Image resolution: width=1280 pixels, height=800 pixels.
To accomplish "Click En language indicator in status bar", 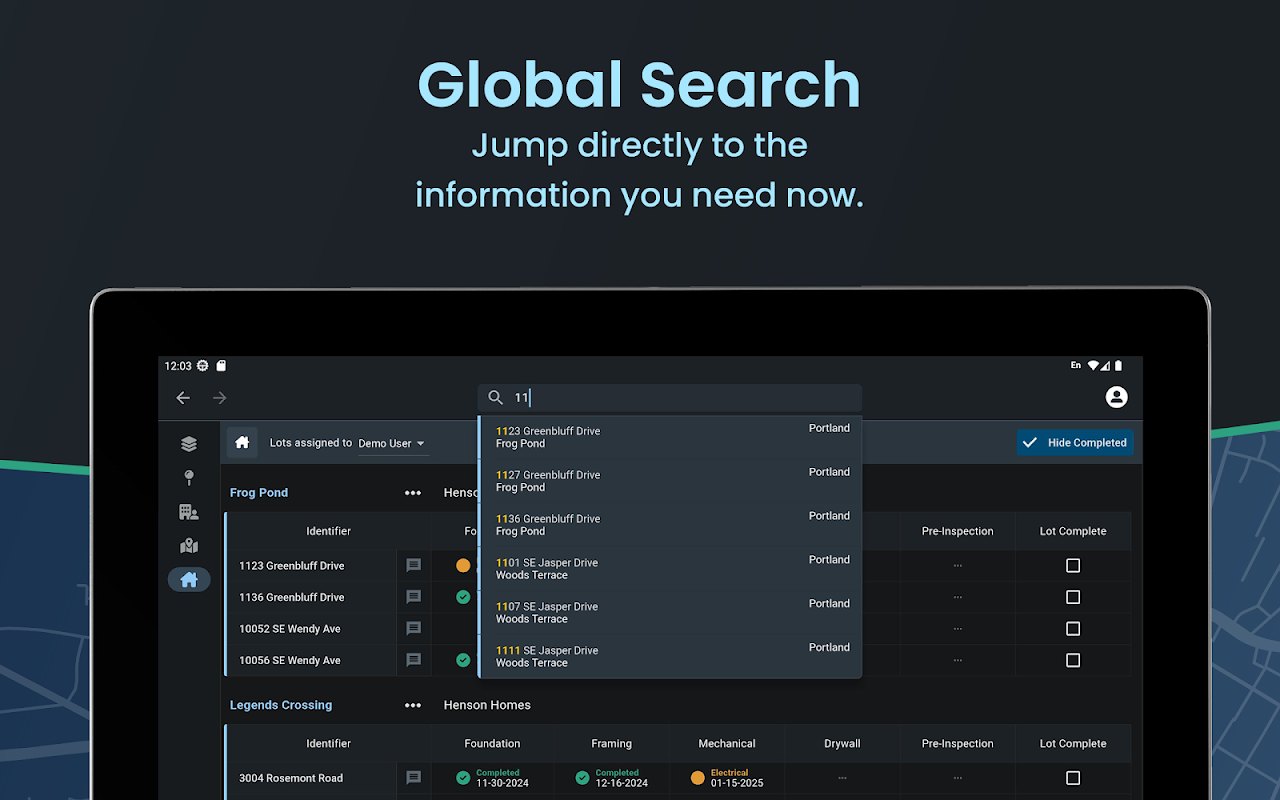I will tap(1076, 366).
